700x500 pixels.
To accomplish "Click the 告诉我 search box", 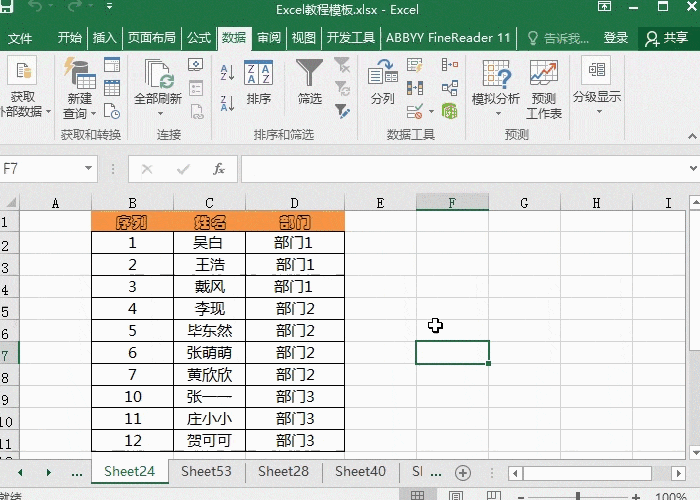I will tap(559, 38).
